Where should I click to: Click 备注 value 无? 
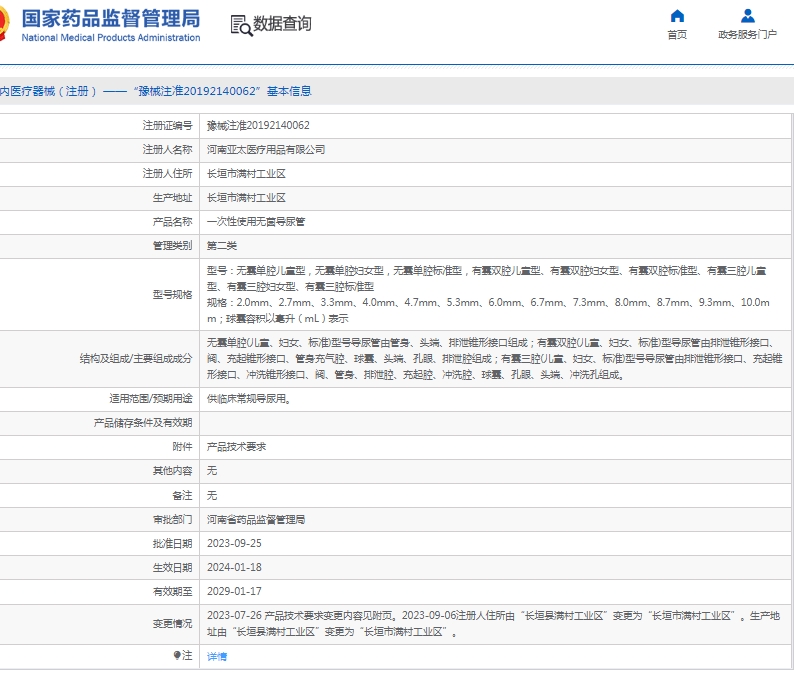(x=212, y=495)
